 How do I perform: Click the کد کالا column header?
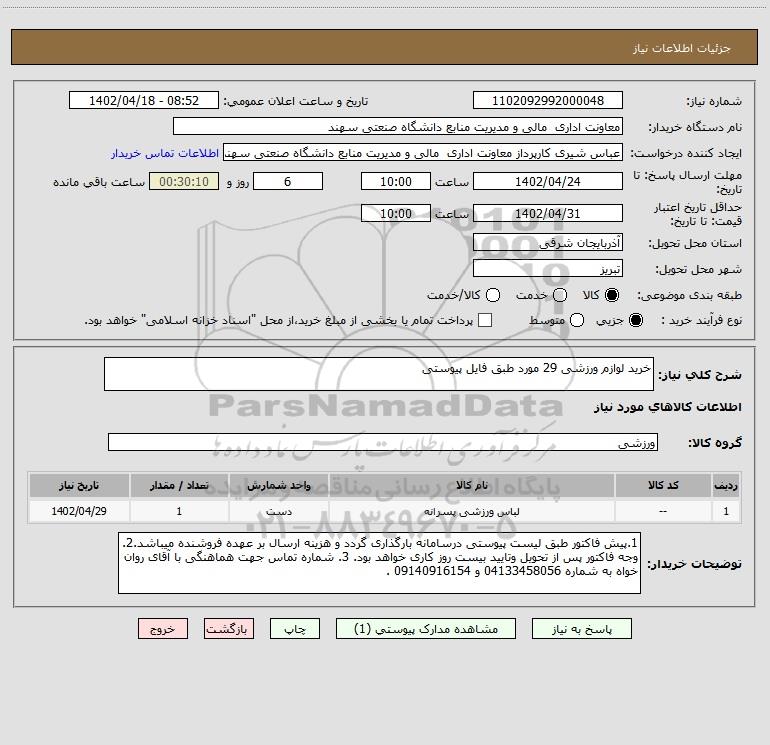coord(663,485)
